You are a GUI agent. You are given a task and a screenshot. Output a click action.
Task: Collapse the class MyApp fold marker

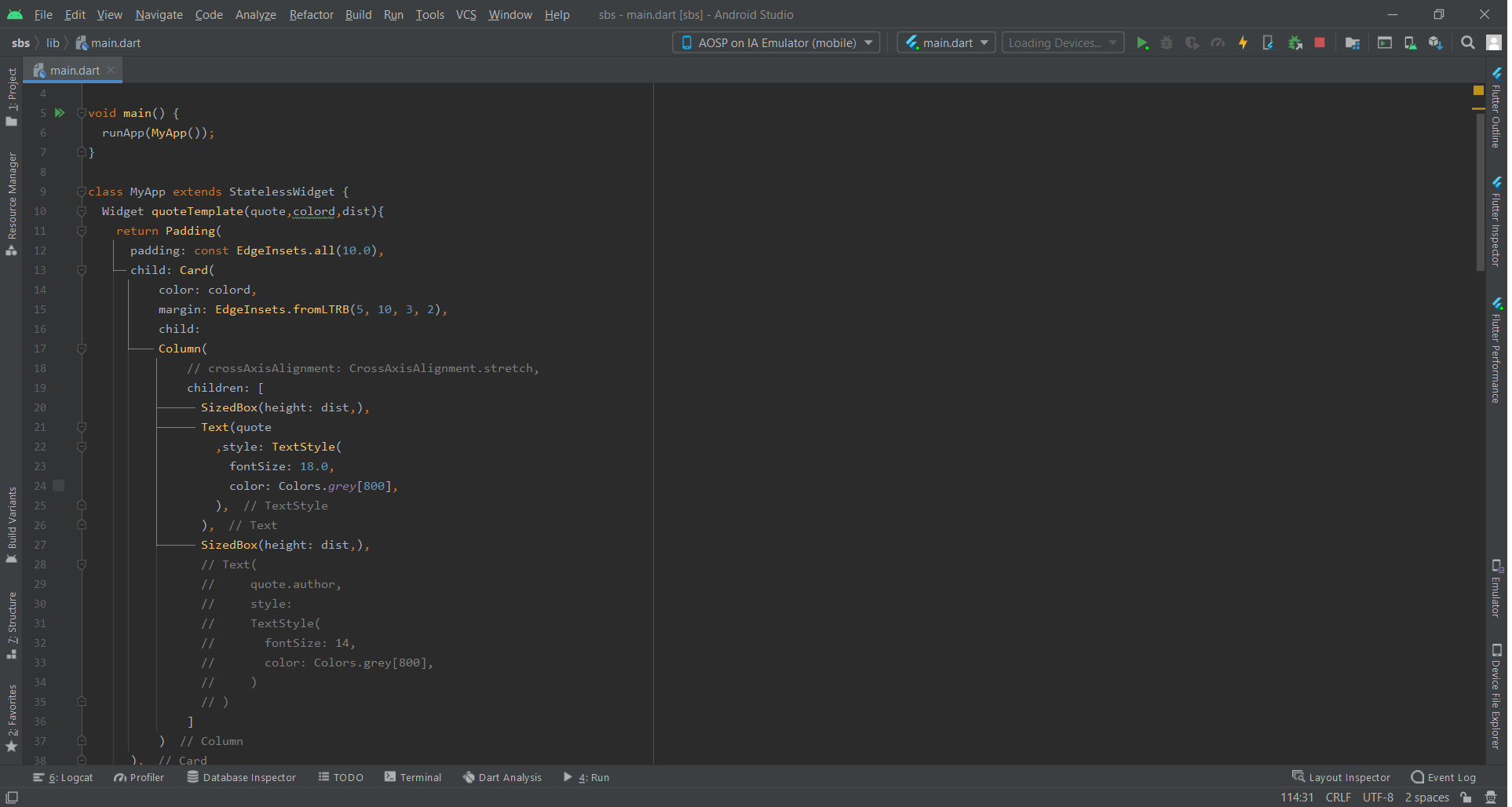point(82,192)
